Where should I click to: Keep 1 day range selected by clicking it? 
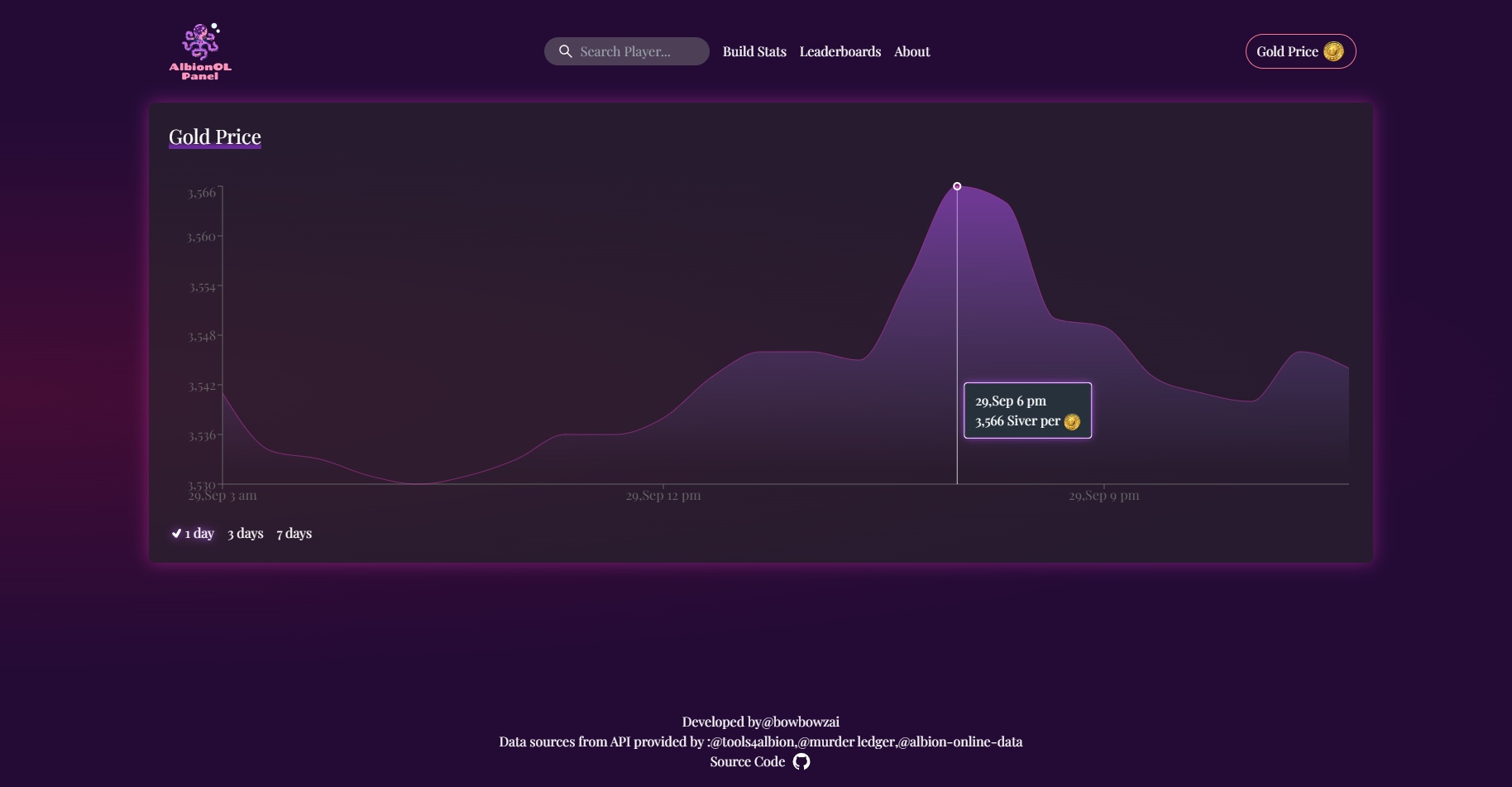point(199,533)
